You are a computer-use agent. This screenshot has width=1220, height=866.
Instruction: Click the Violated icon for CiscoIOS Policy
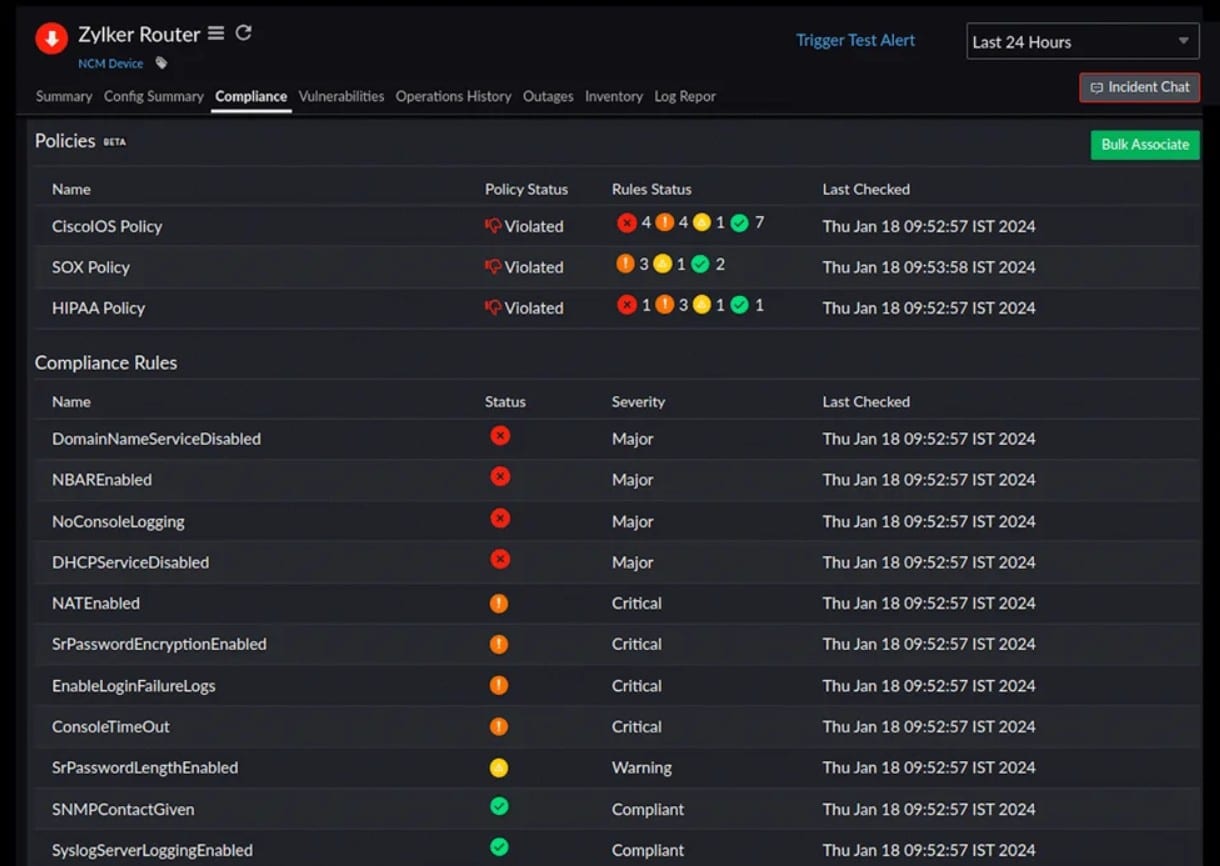(493, 226)
